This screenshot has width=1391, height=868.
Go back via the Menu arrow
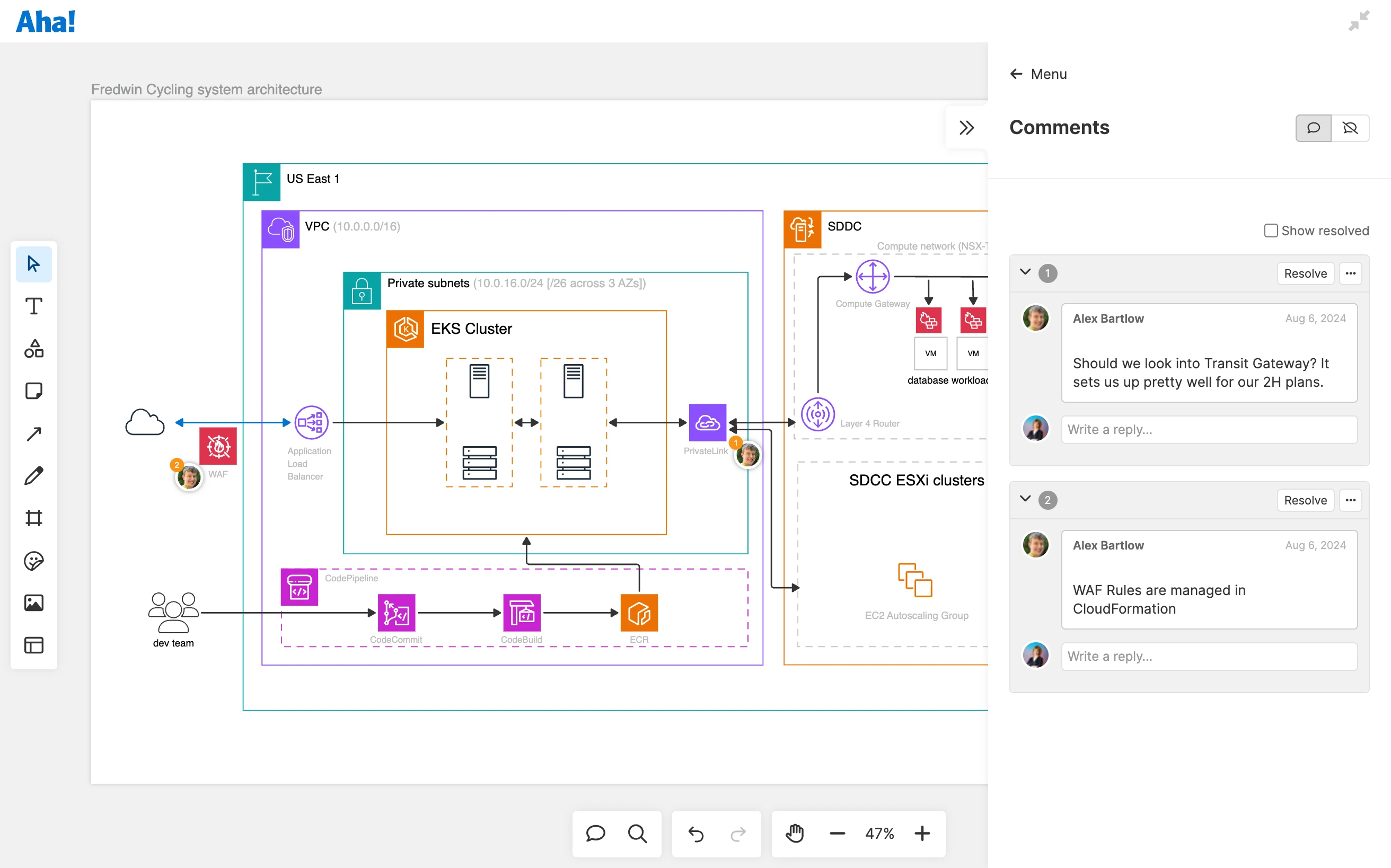click(x=1017, y=74)
